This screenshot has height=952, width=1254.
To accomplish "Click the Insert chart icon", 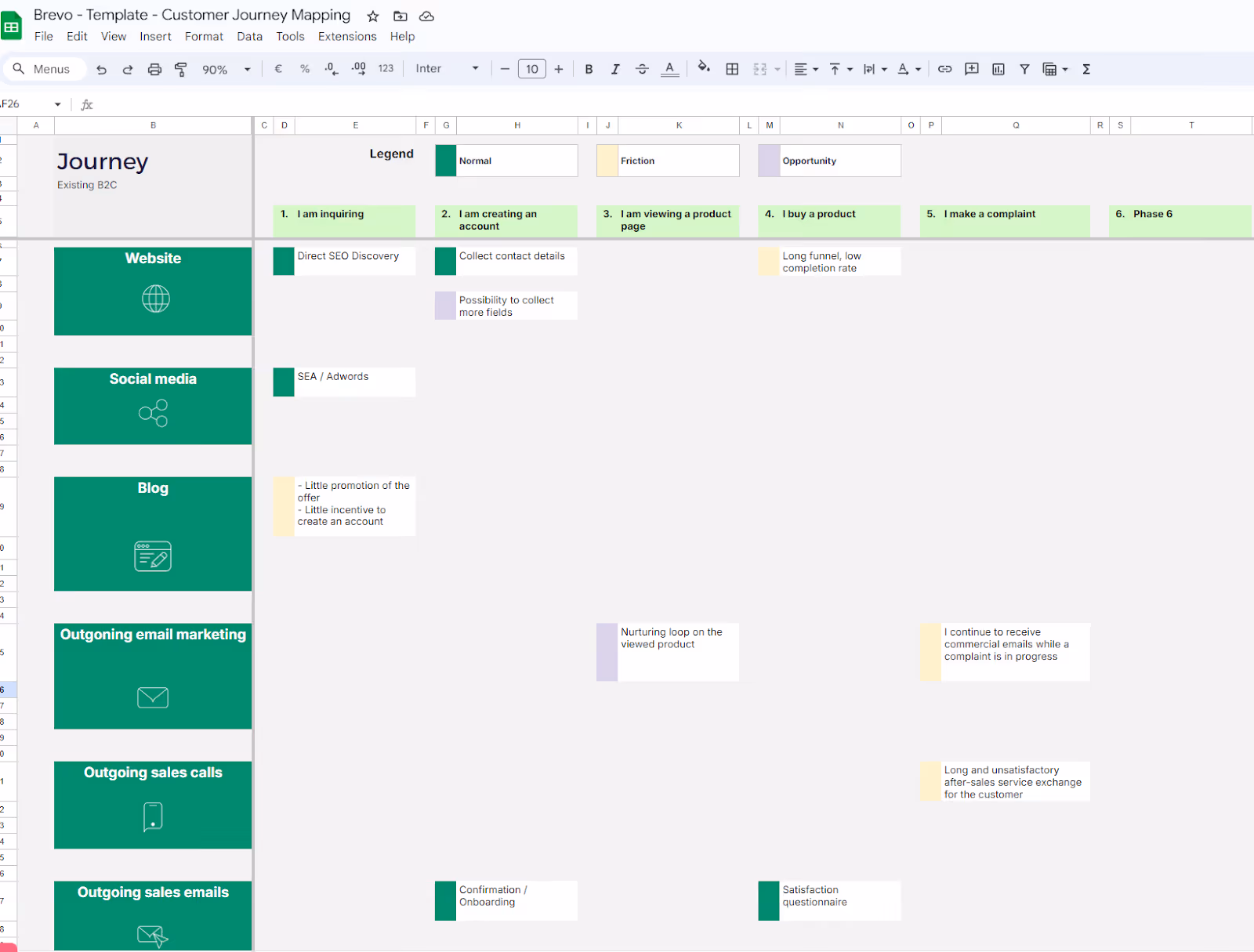I will click(x=998, y=69).
